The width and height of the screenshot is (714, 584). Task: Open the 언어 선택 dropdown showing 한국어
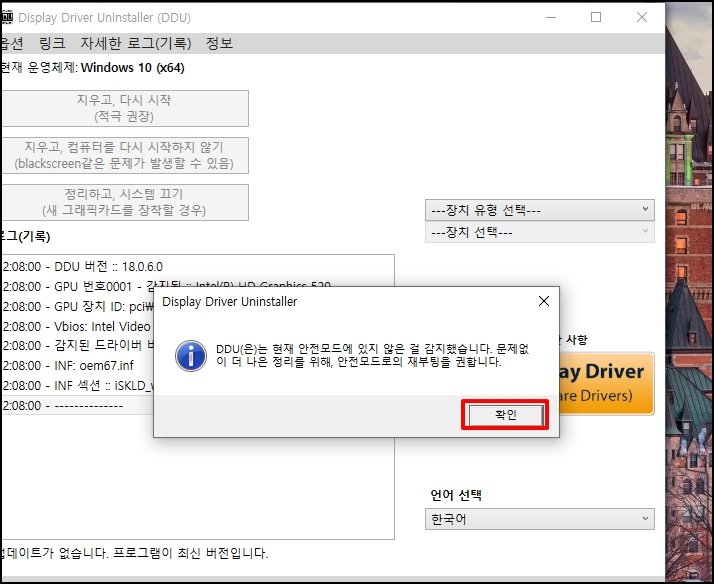[x=540, y=519]
